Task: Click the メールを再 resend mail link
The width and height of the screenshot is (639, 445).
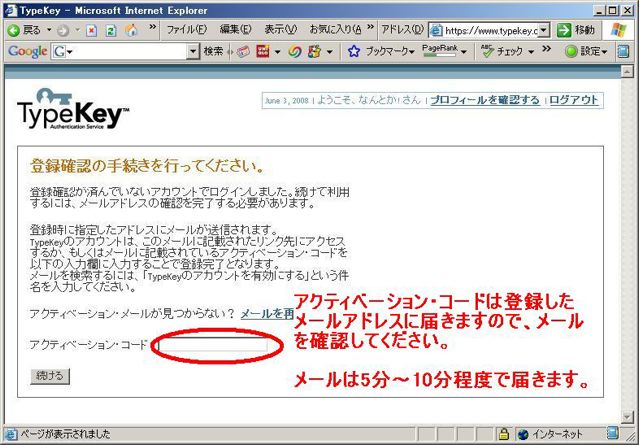Action: click(x=267, y=314)
